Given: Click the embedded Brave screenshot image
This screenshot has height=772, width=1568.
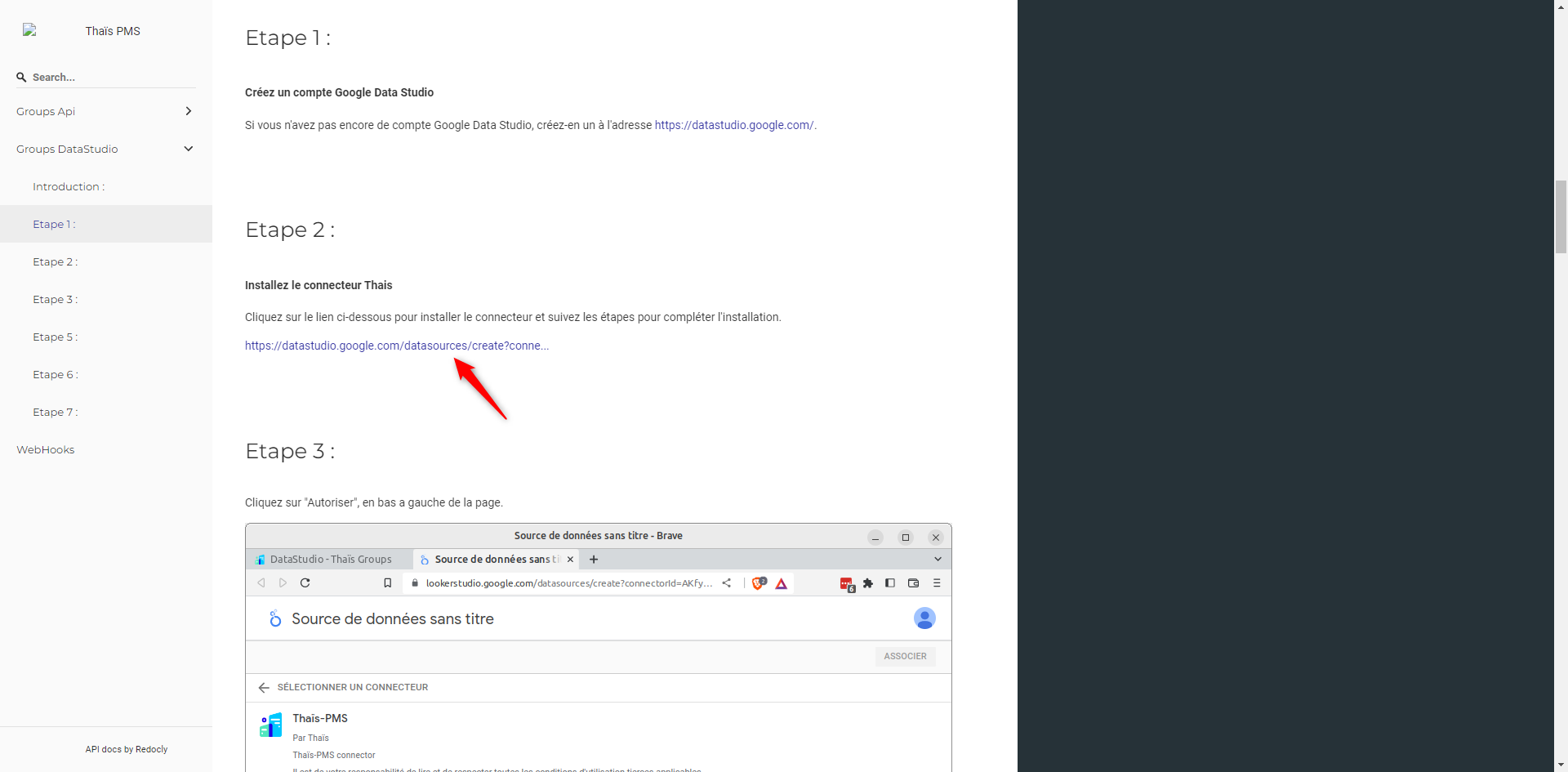Looking at the screenshot, I should (x=599, y=647).
